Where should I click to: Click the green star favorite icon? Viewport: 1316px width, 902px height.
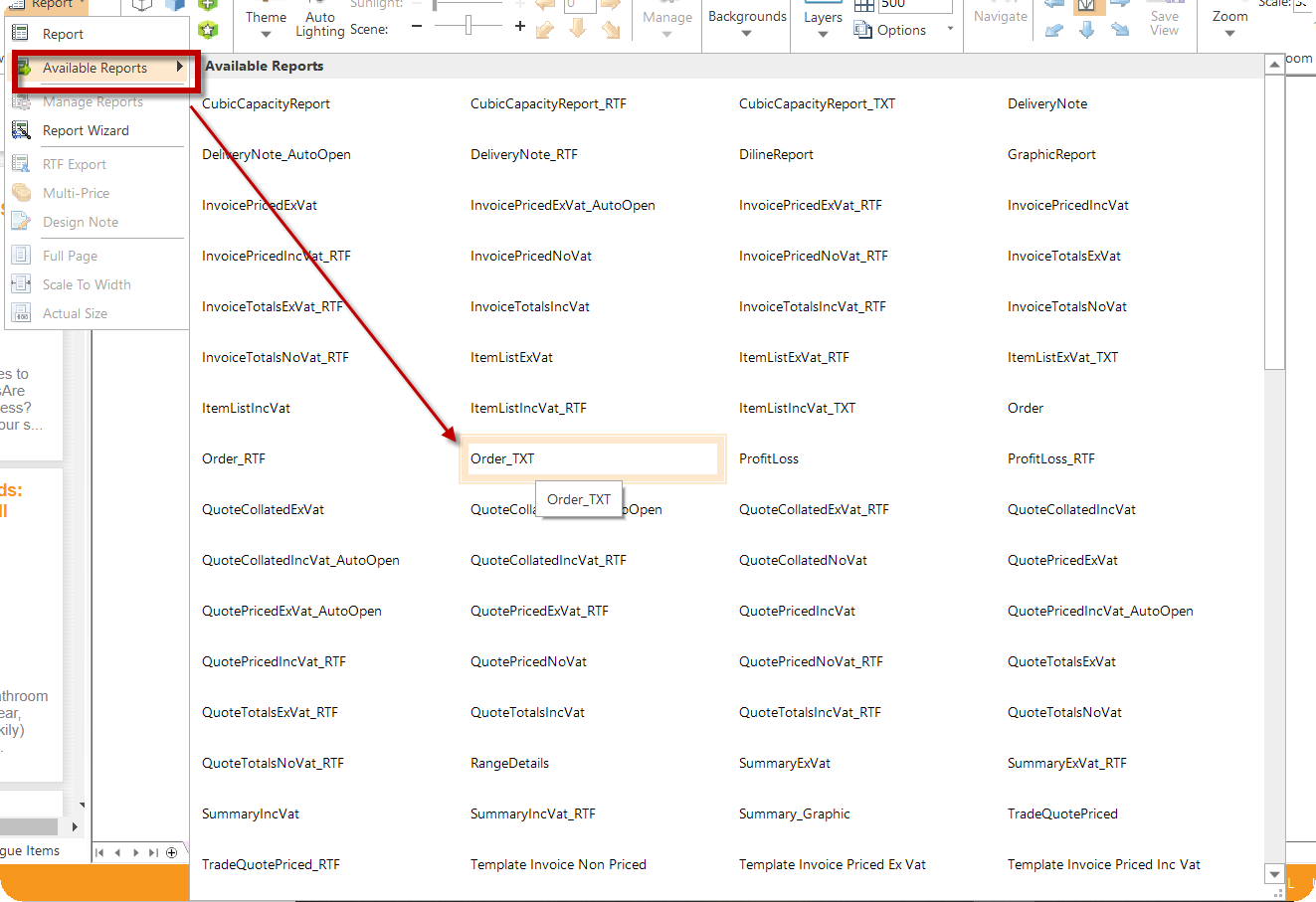[x=208, y=30]
